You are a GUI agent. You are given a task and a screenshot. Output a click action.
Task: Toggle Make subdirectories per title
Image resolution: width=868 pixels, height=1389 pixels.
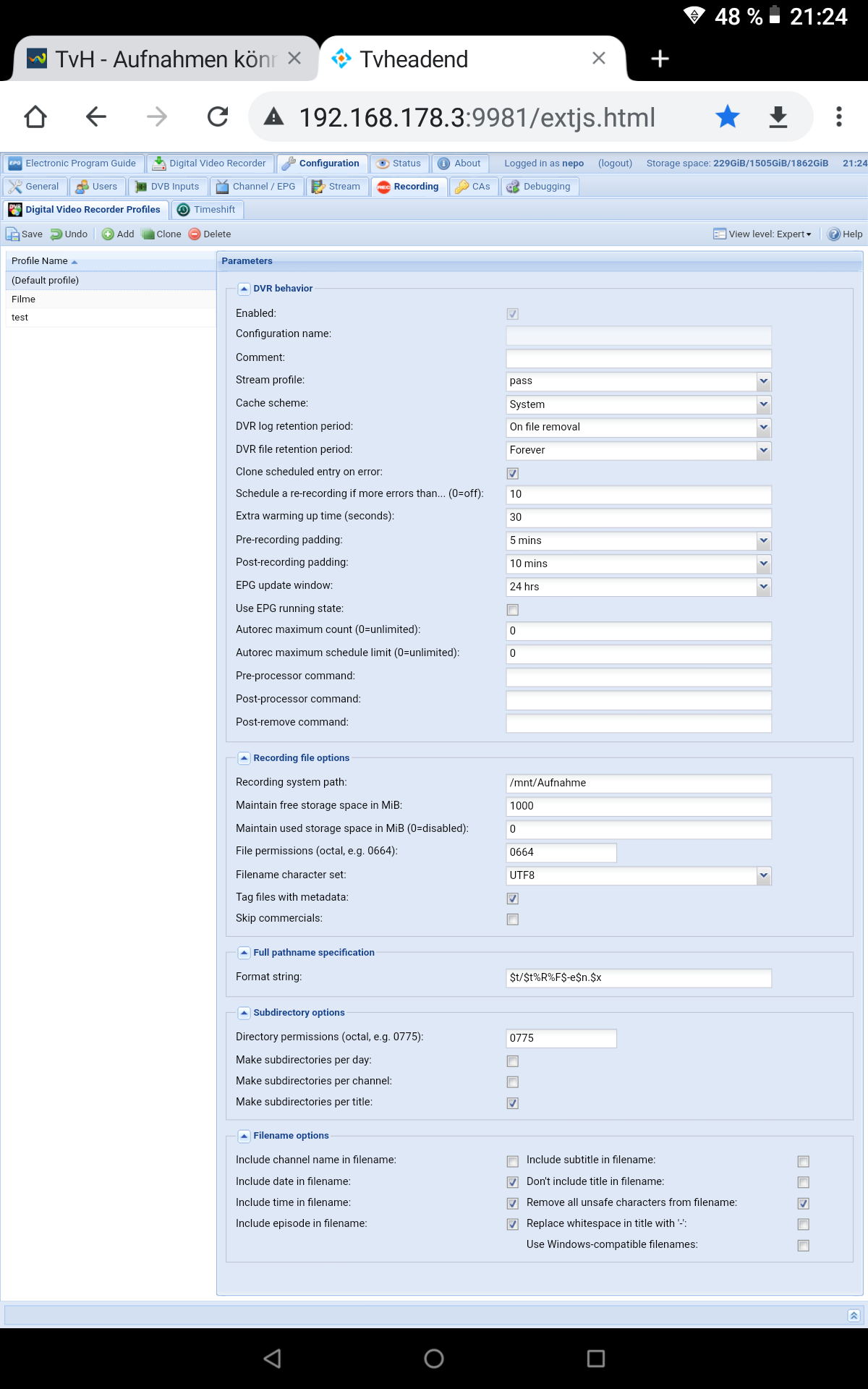tap(513, 1103)
